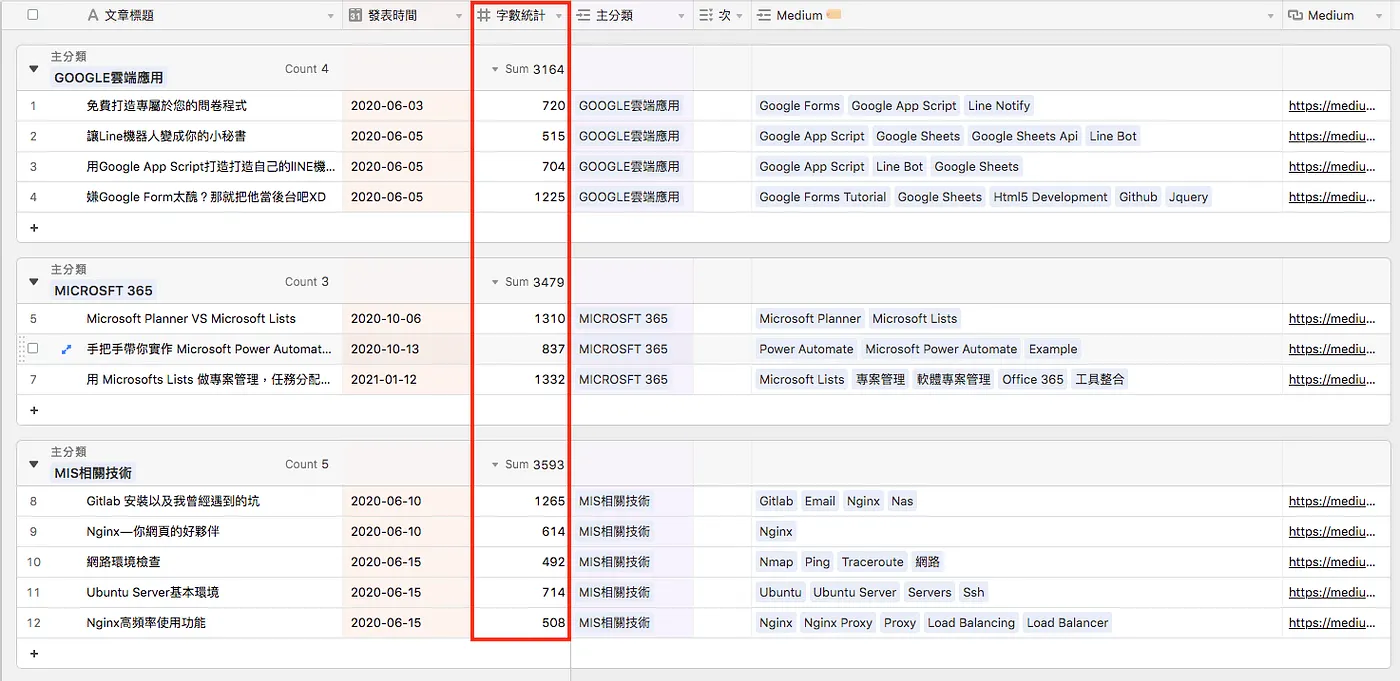Open the 主分類 column dropdown arrow
Screen dimensions: 1400x681
[x=681, y=16]
